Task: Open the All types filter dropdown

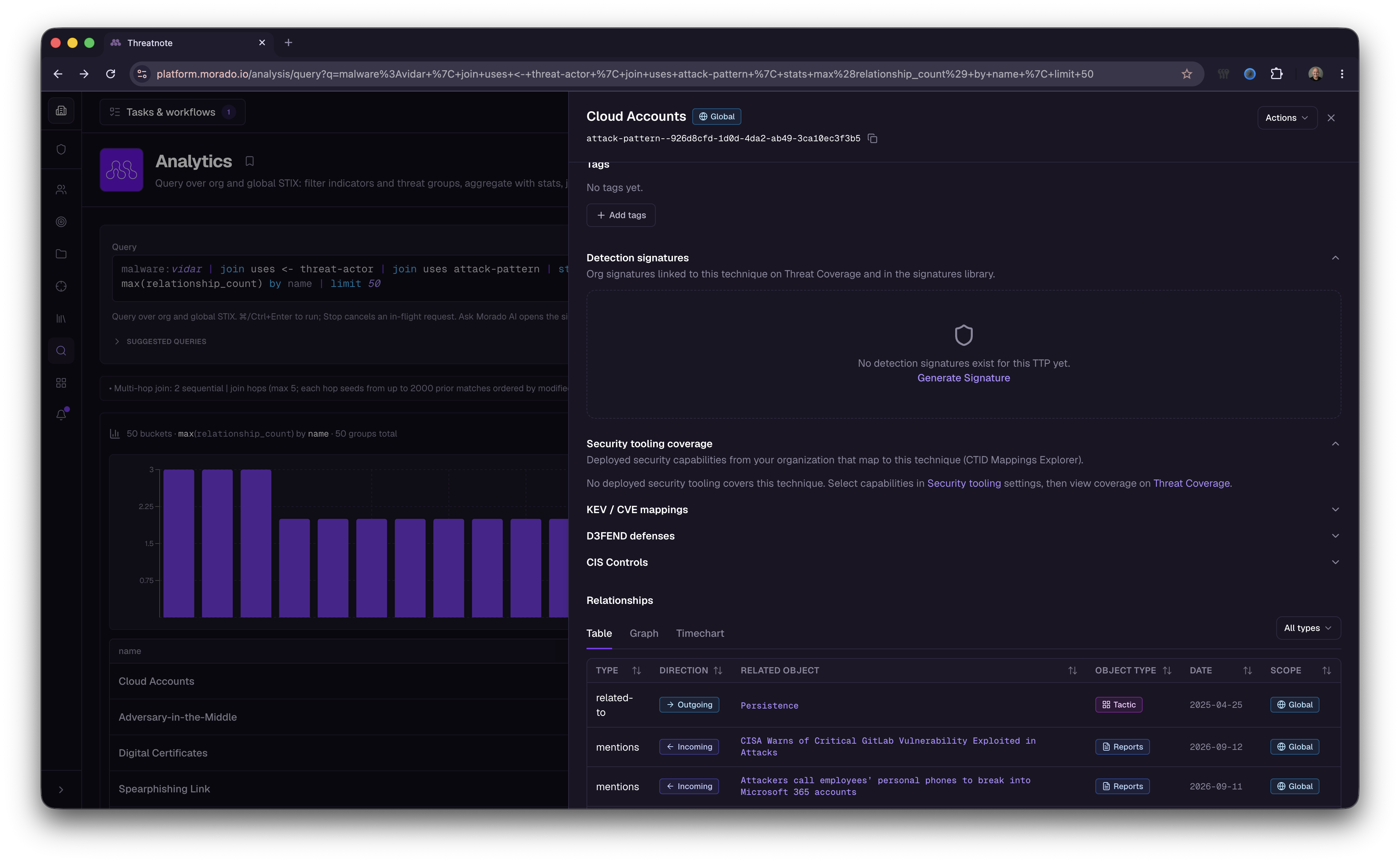Action: (x=1307, y=628)
